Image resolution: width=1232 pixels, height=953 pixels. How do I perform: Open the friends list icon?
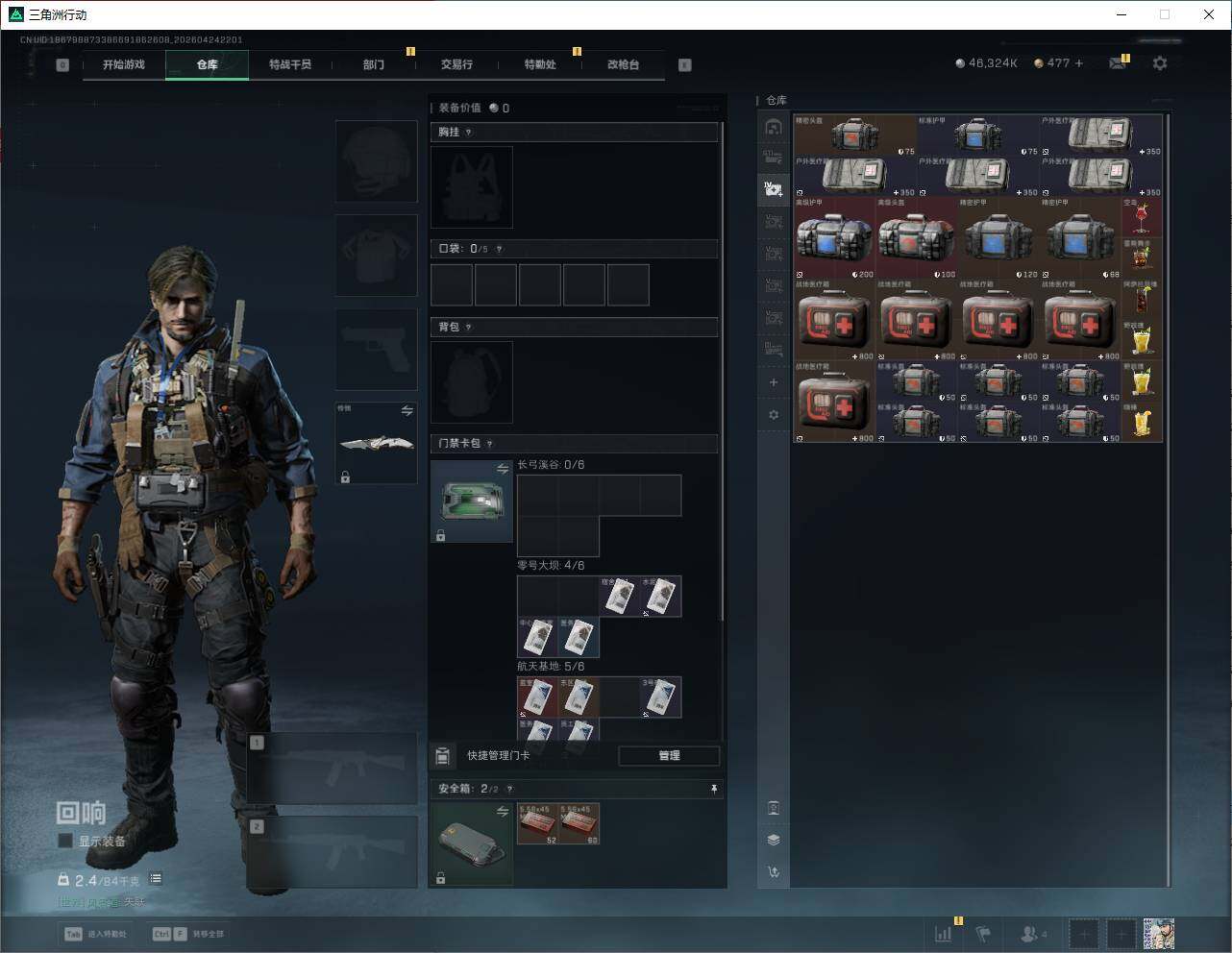tap(1029, 934)
